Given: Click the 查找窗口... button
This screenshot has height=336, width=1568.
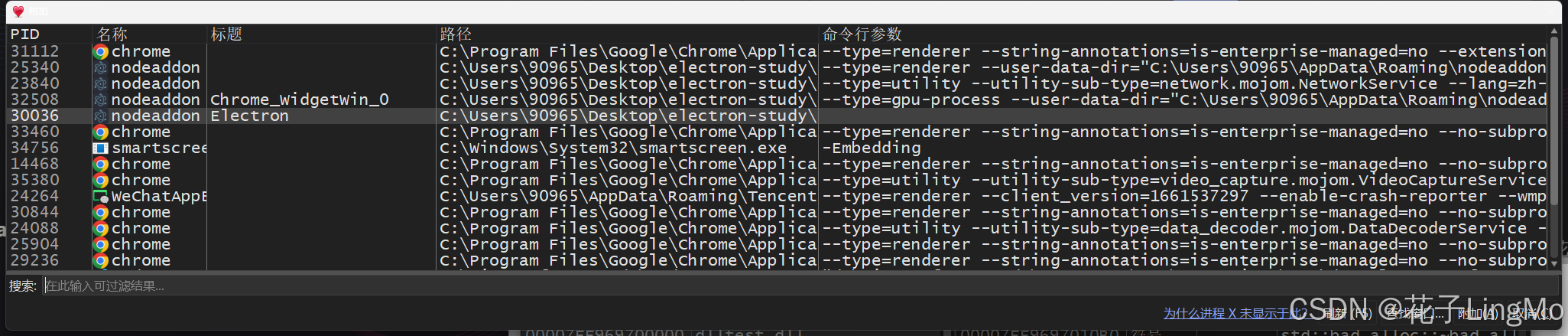Looking at the screenshot, I should (1414, 313).
